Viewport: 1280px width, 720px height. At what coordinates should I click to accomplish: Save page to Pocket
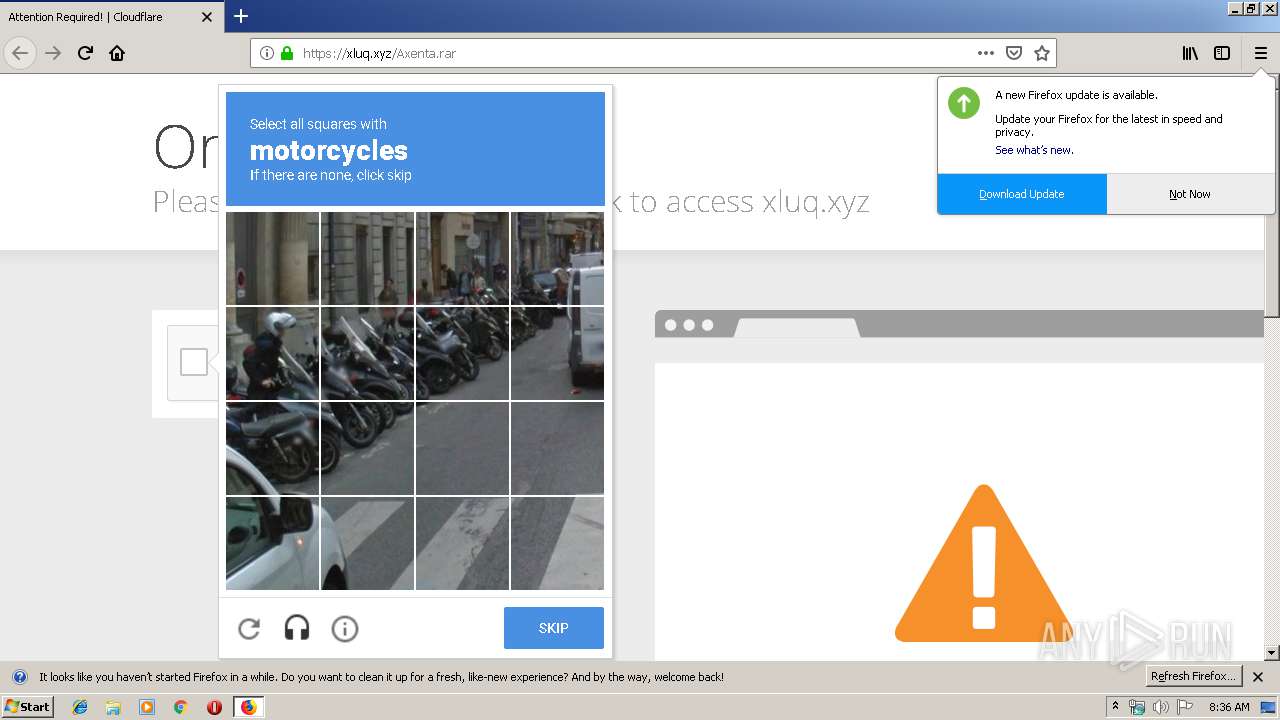1014,53
